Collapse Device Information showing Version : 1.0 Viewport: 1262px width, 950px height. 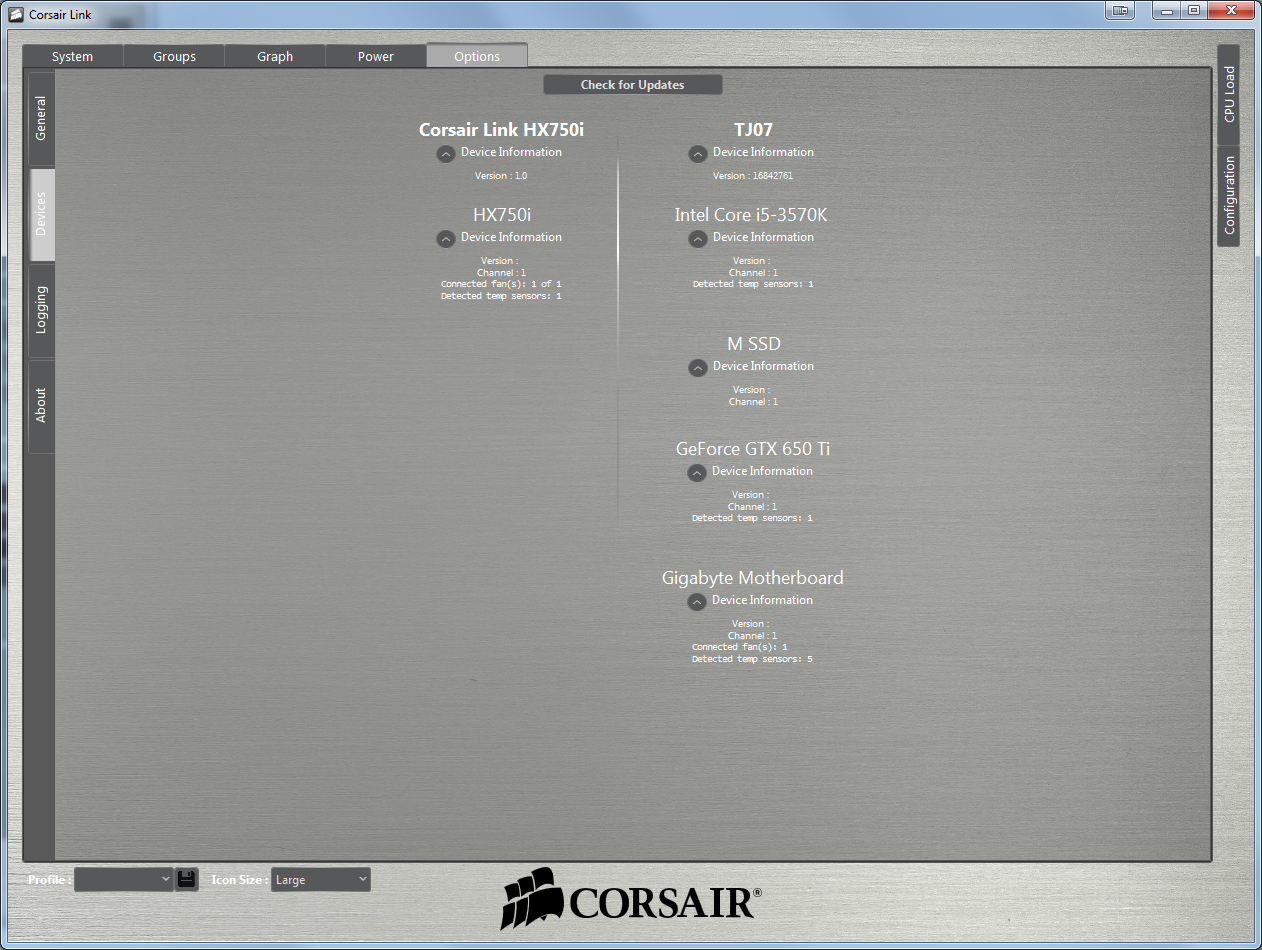tap(446, 154)
